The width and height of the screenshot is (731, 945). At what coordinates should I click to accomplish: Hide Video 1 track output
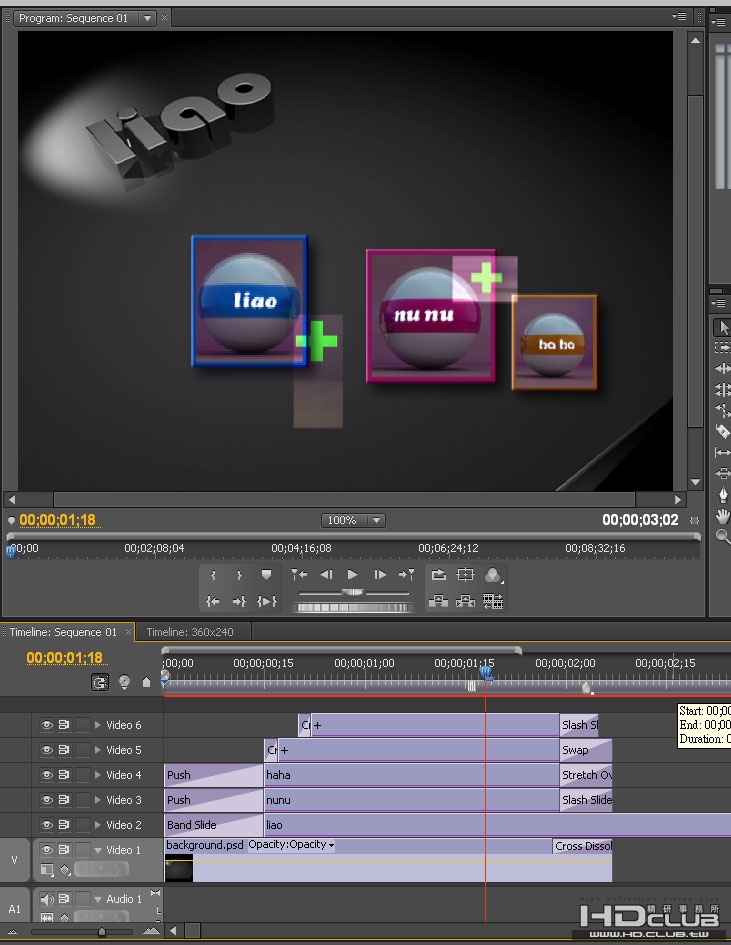(x=46, y=850)
